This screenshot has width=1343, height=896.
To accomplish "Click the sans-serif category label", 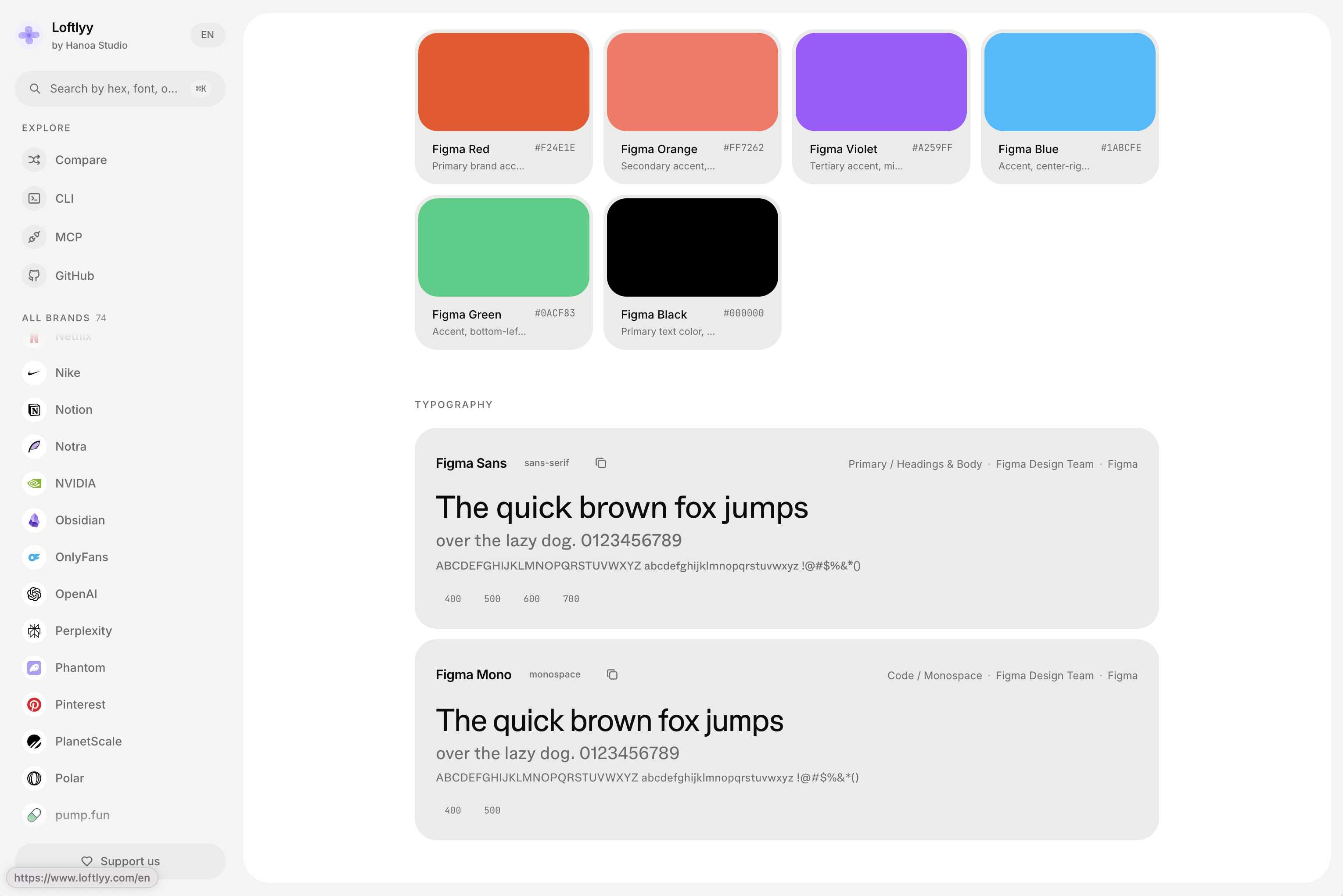I will 546,463.
